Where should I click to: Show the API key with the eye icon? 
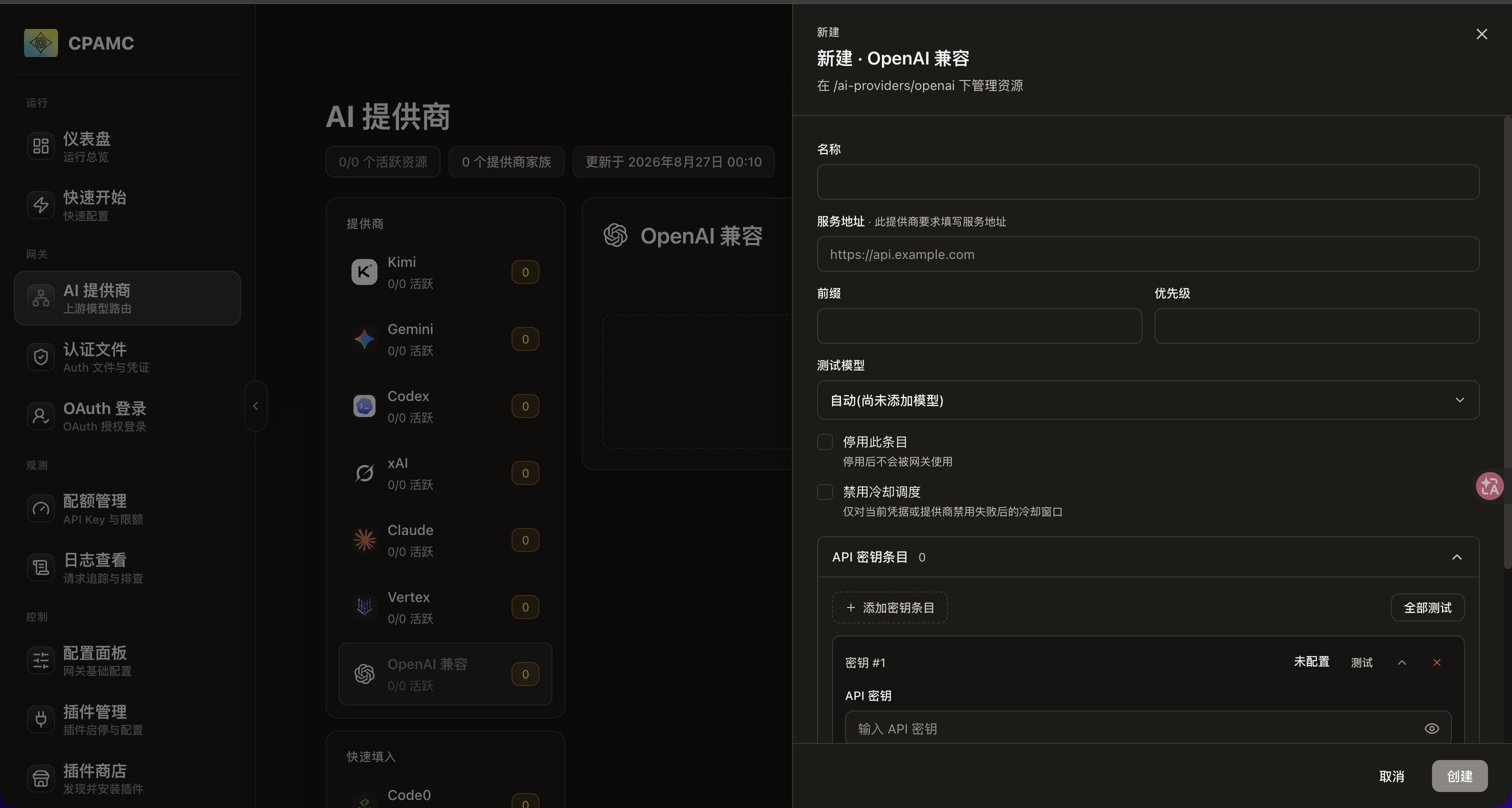pos(1431,728)
